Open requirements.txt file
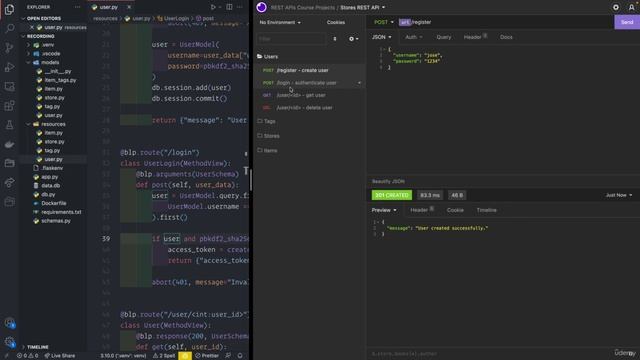 (61, 212)
